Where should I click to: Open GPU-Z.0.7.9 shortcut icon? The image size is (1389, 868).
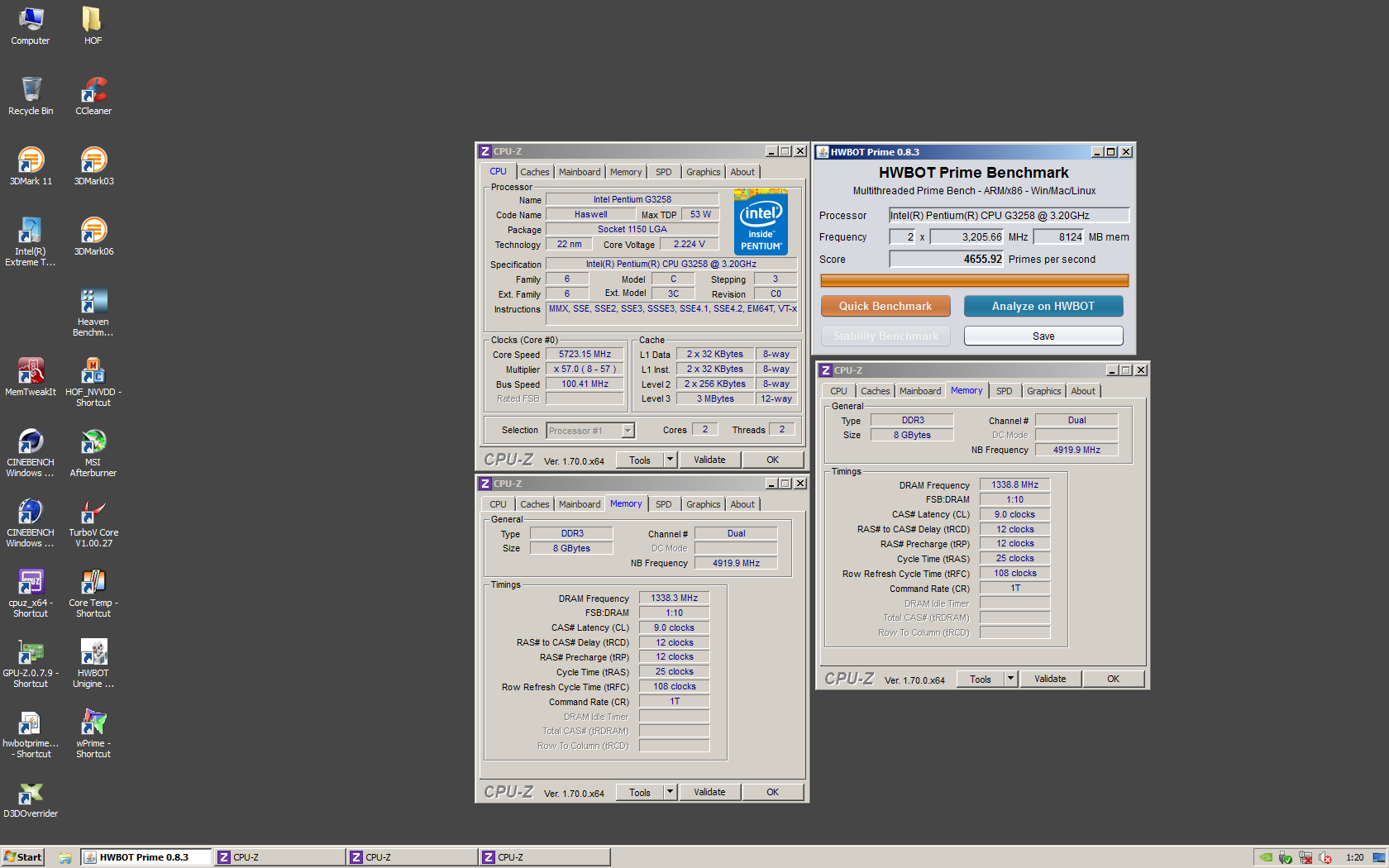(x=31, y=664)
